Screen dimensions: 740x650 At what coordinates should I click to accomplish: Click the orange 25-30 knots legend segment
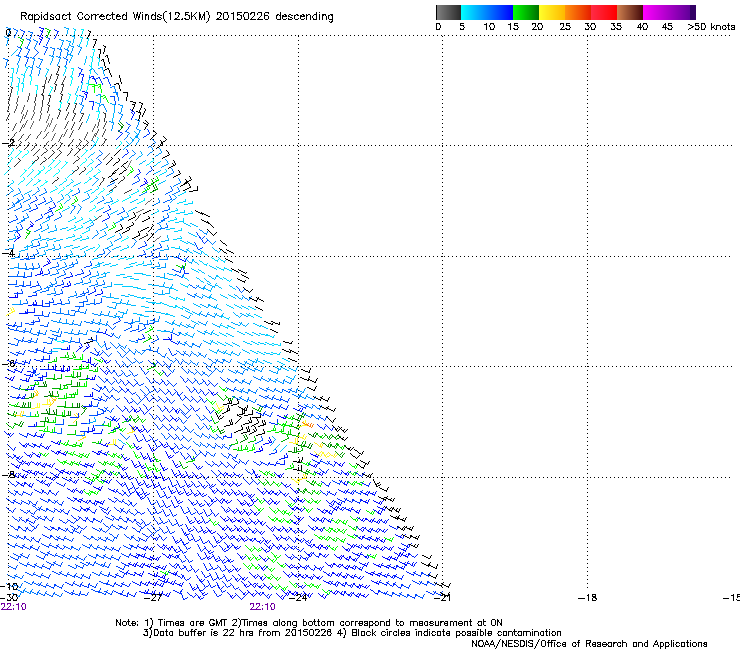click(578, 12)
